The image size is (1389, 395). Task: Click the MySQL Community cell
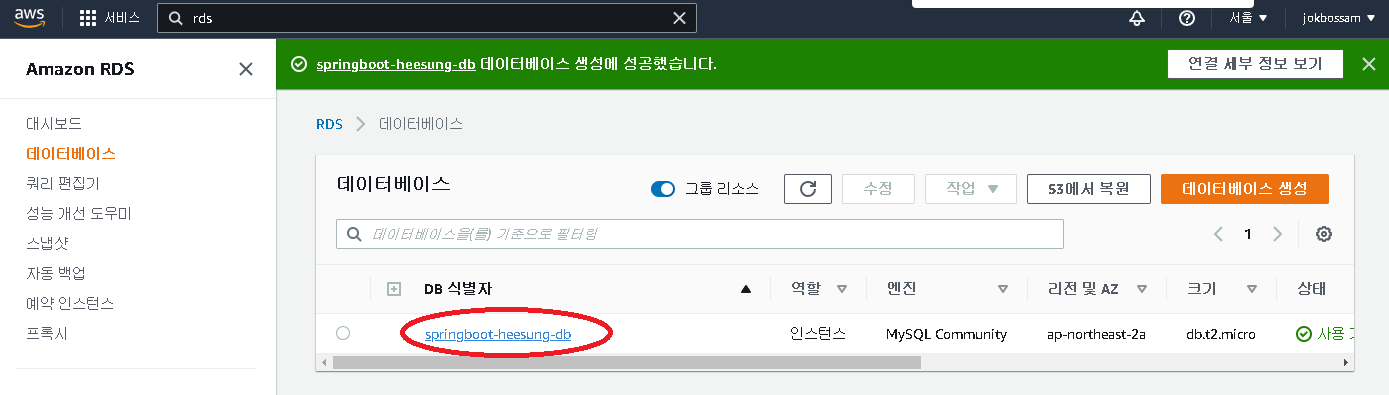(946, 334)
